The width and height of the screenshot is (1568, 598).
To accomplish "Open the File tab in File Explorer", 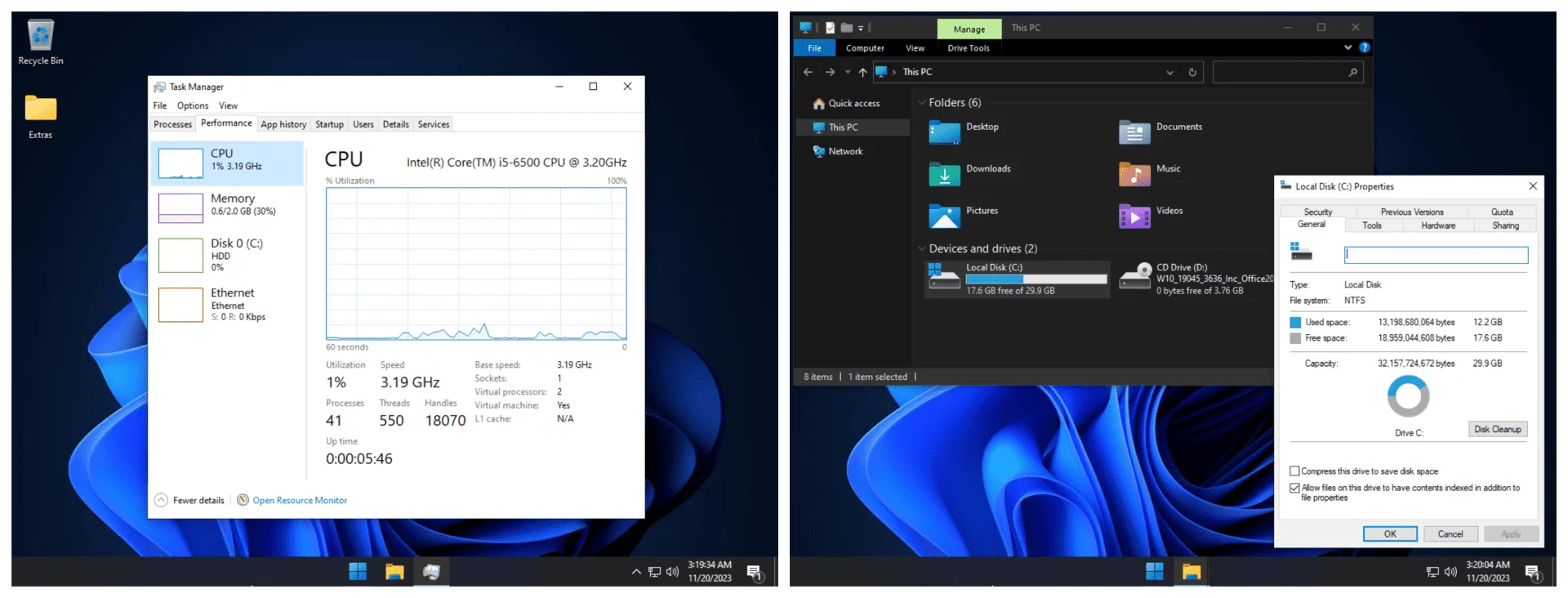I will pos(815,48).
